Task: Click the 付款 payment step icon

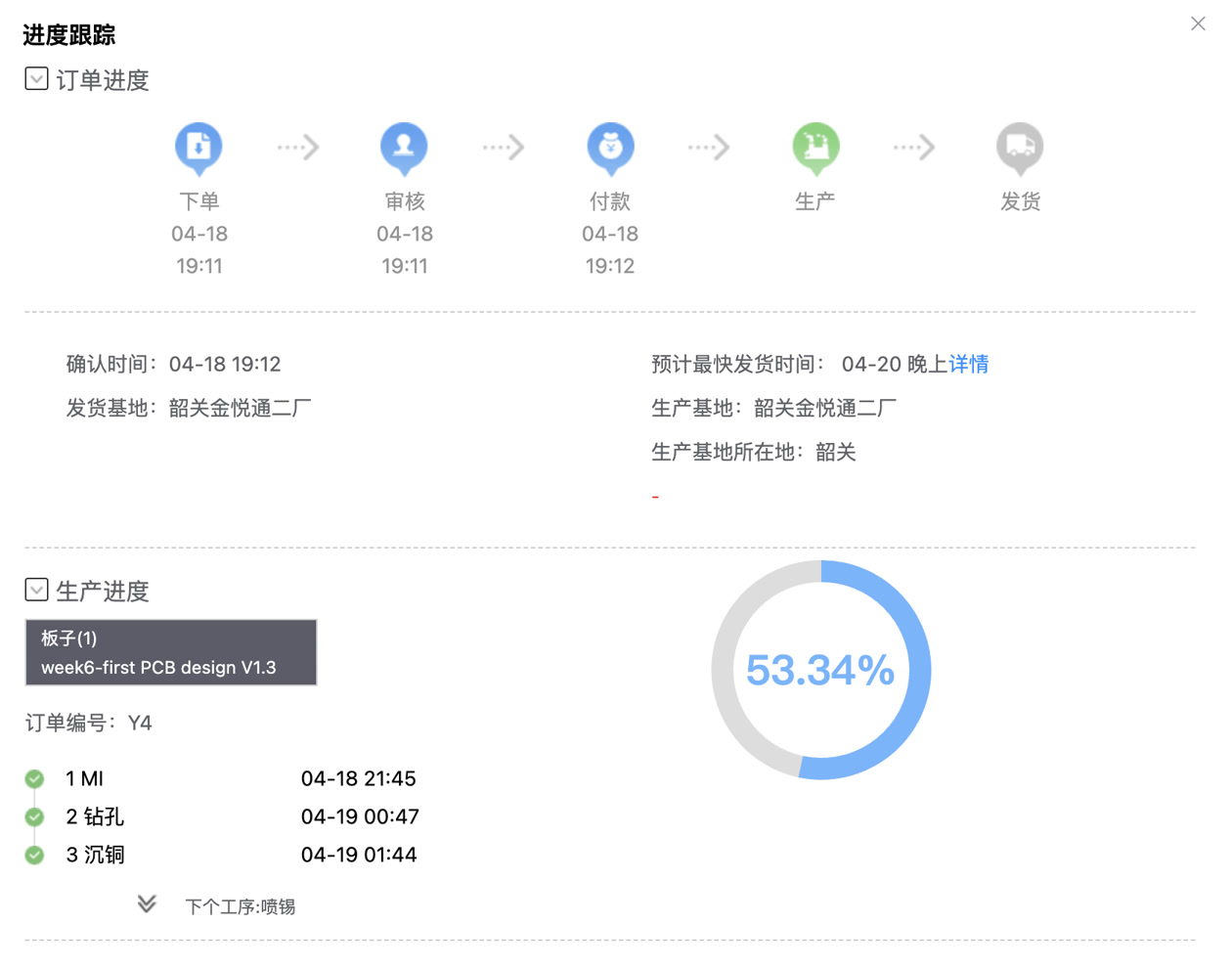Action: pos(610,148)
